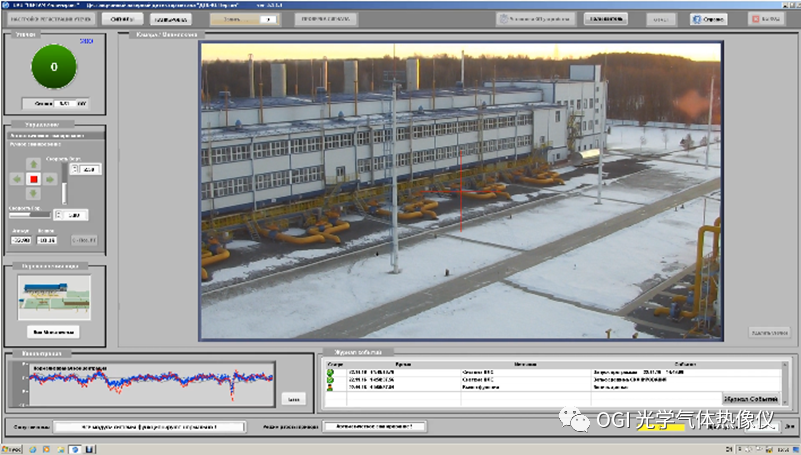Open the Windows Start button
This screenshot has height=455, width=801.
click(x=12, y=449)
